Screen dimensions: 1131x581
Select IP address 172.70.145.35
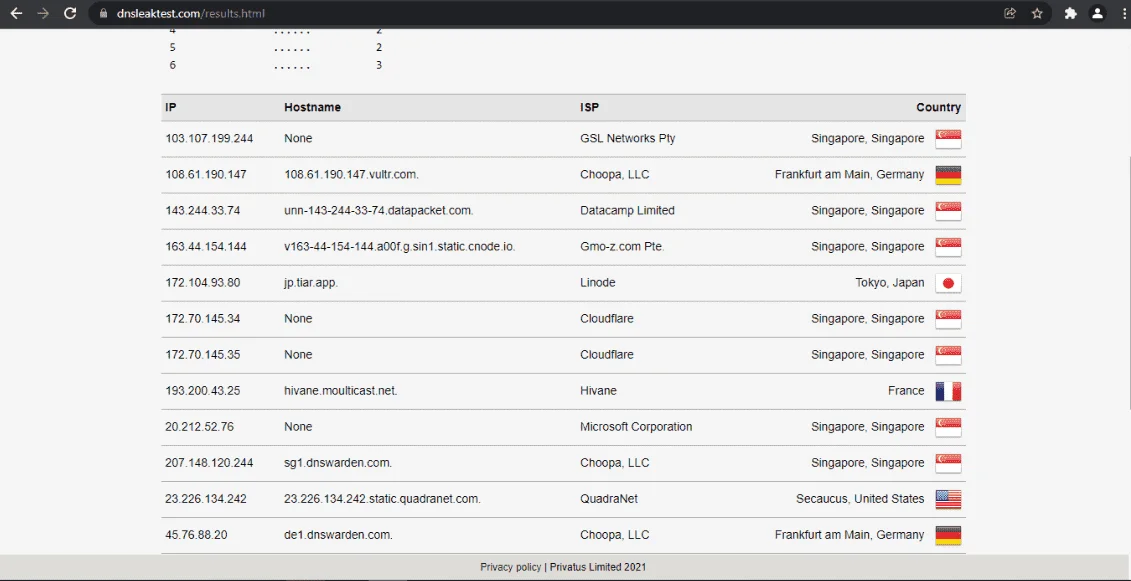tap(203, 354)
